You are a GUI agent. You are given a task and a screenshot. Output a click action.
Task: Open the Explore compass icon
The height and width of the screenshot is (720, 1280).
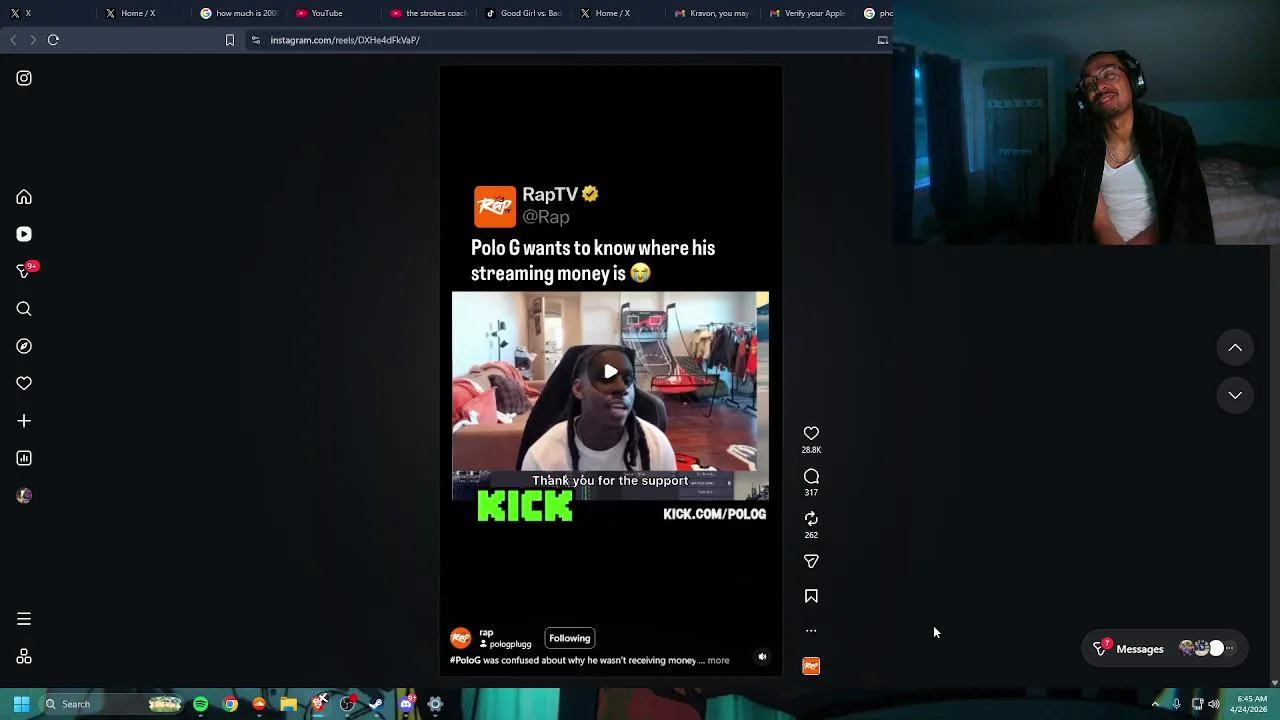24,346
